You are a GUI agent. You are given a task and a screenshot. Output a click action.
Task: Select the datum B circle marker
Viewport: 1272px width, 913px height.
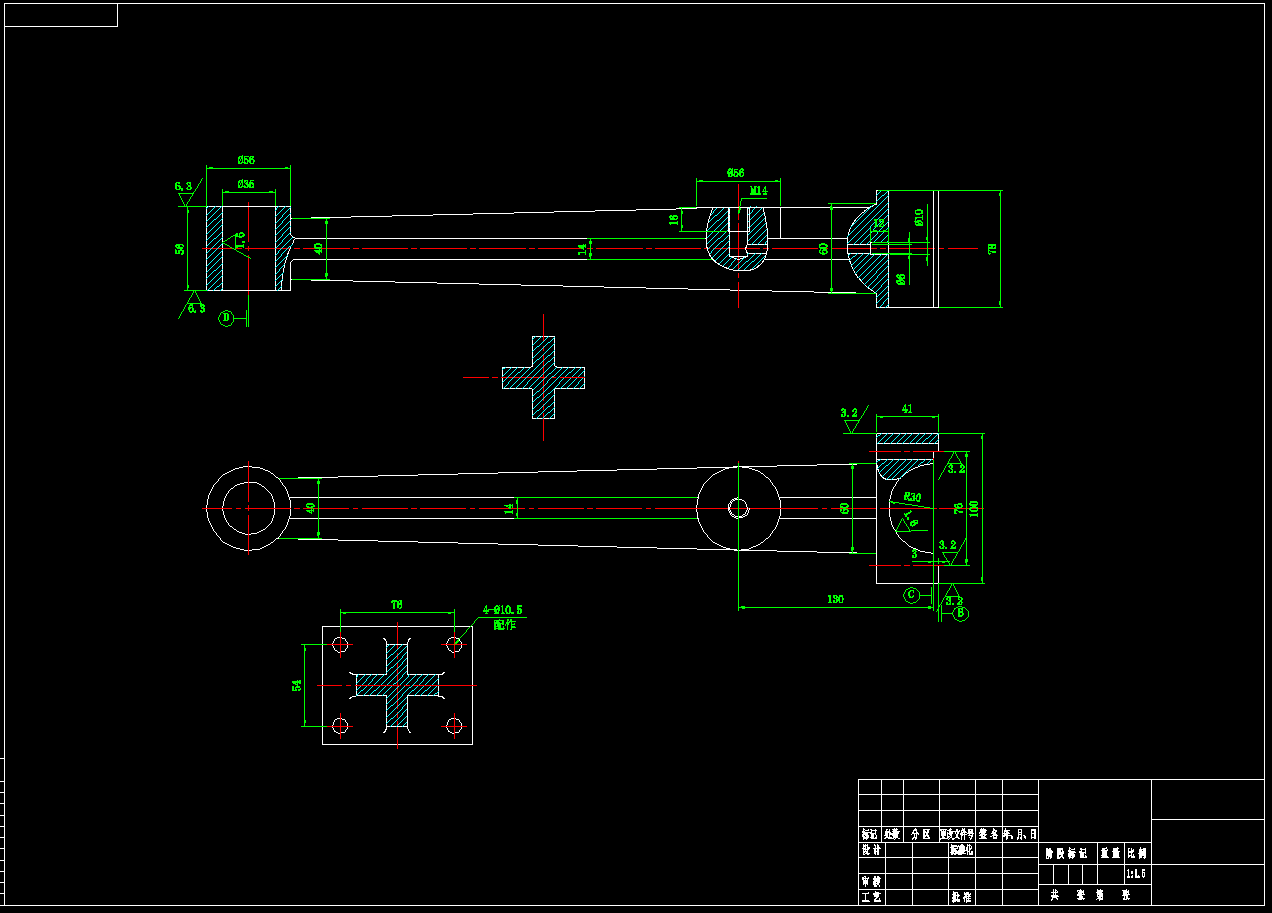tap(961, 614)
